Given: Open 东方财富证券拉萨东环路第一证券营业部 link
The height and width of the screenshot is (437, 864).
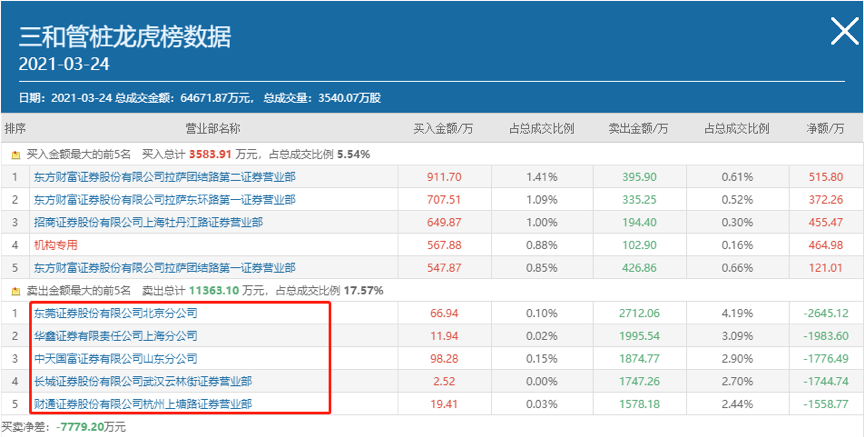Looking at the screenshot, I should (164, 200).
